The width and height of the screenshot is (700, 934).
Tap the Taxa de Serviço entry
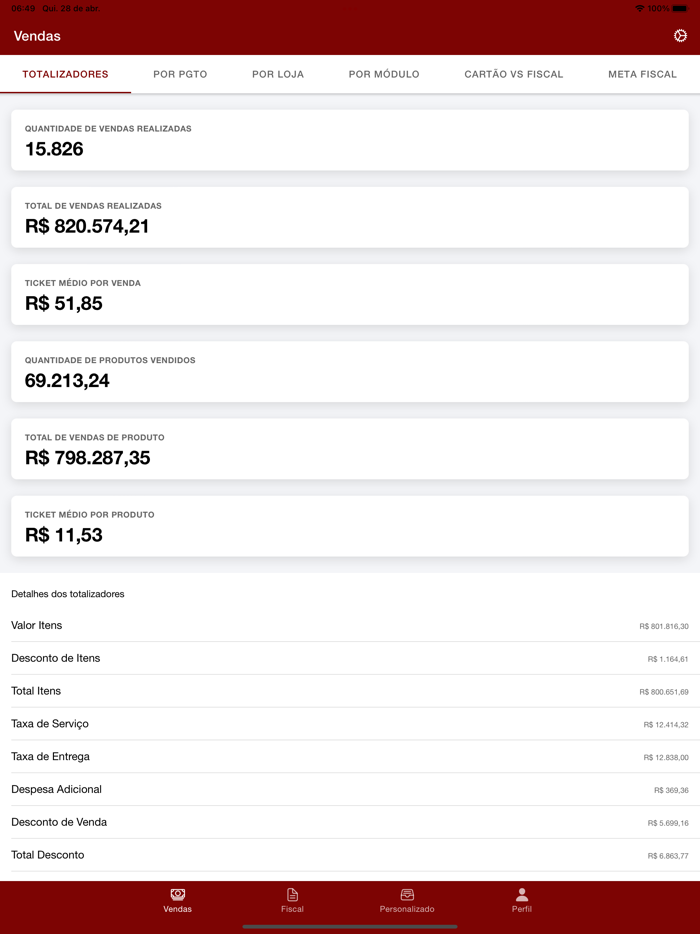[350, 723]
